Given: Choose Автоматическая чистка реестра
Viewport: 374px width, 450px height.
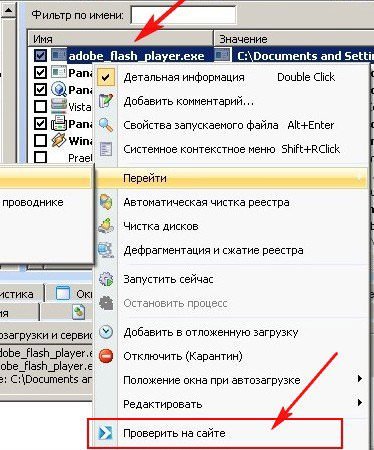Looking at the screenshot, I should click(x=232, y=202).
